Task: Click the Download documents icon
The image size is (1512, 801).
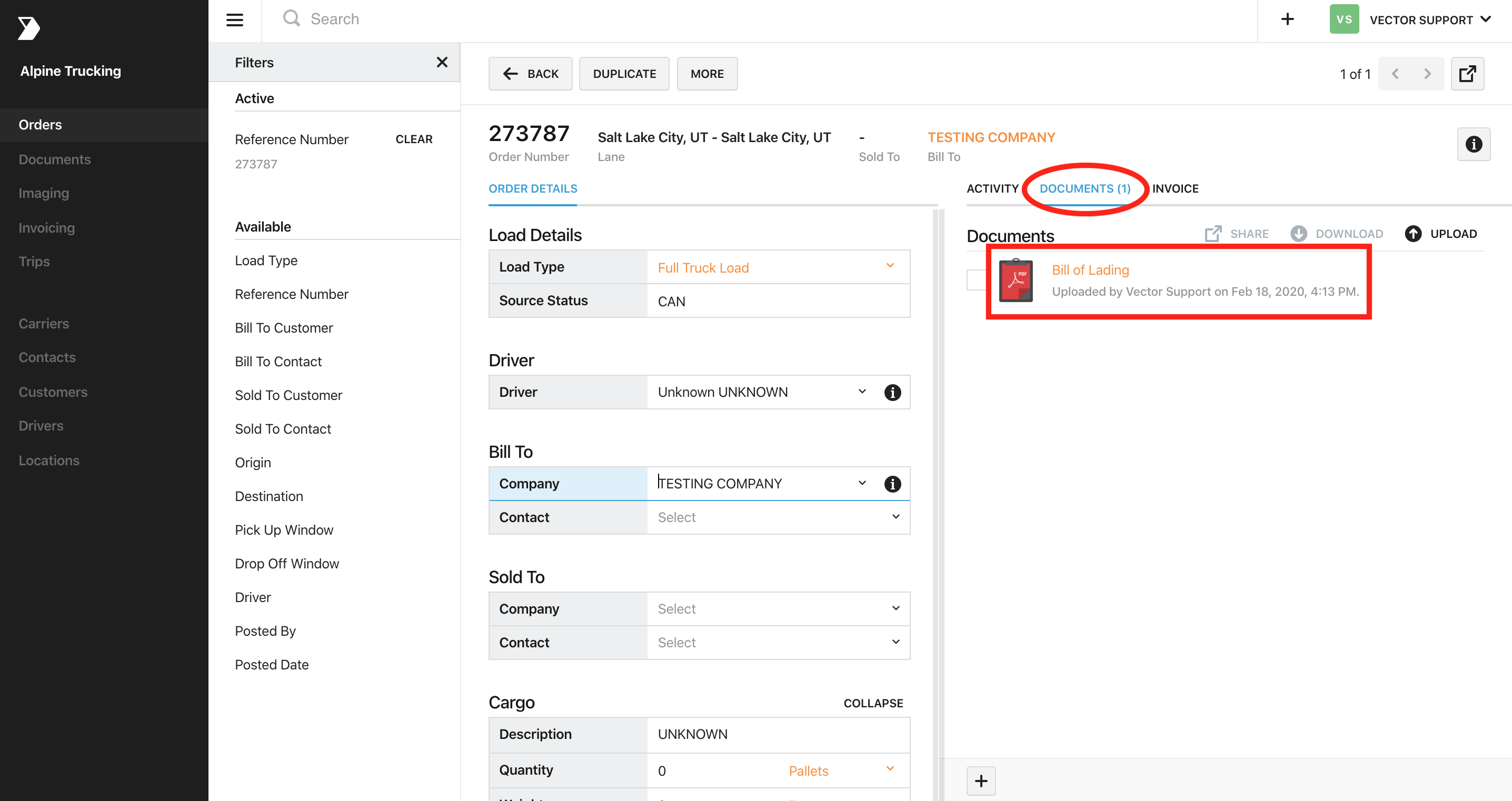Action: [1298, 234]
